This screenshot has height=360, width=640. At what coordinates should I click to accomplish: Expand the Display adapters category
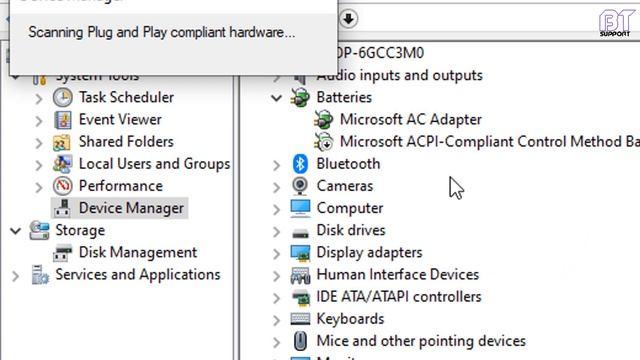(x=276, y=253)
